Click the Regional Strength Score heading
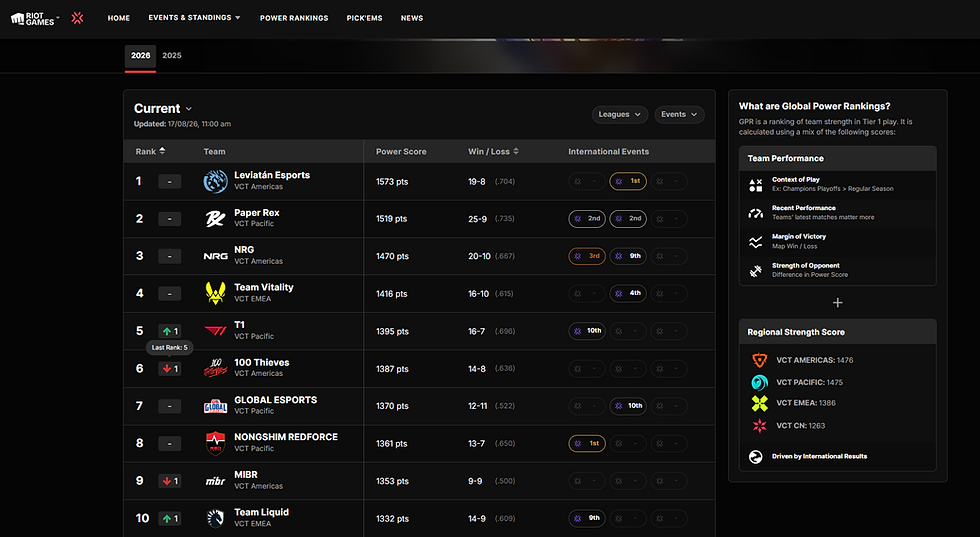 coord(796,332)
